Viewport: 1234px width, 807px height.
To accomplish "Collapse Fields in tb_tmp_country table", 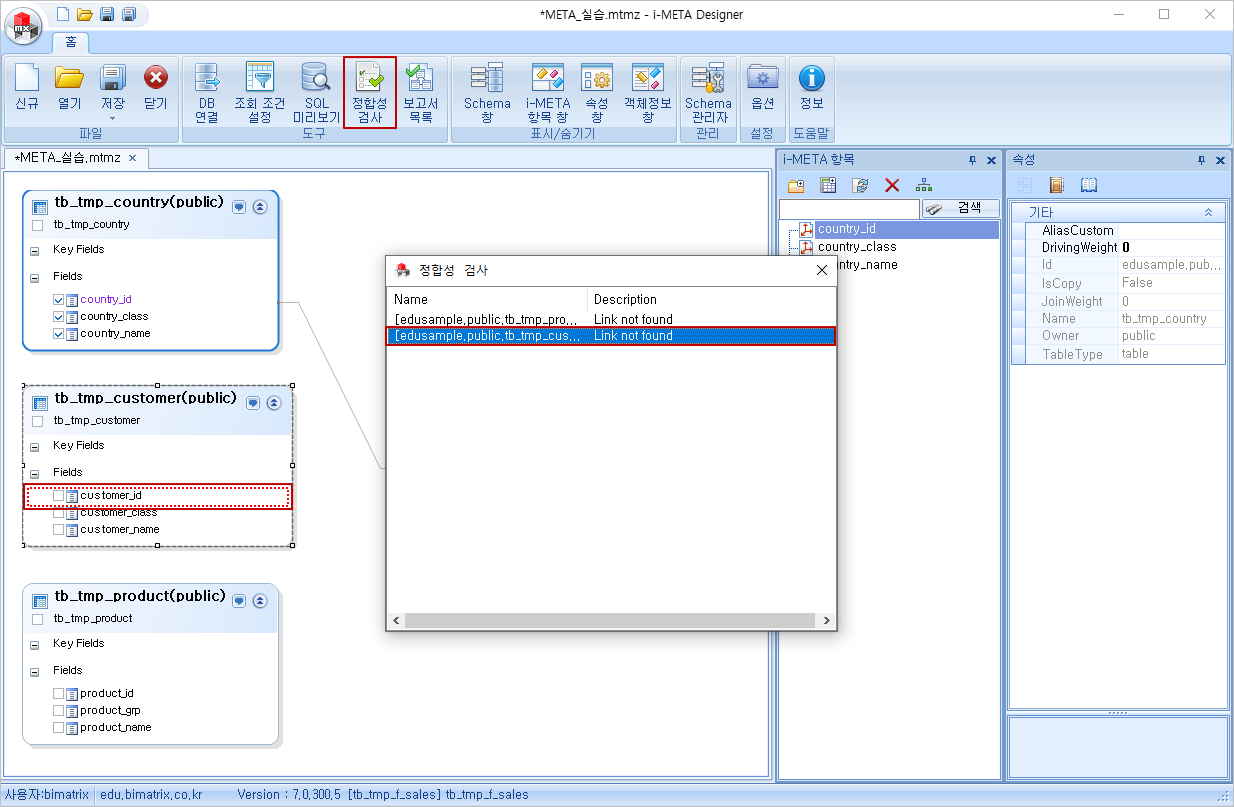I will click(34, 278).
